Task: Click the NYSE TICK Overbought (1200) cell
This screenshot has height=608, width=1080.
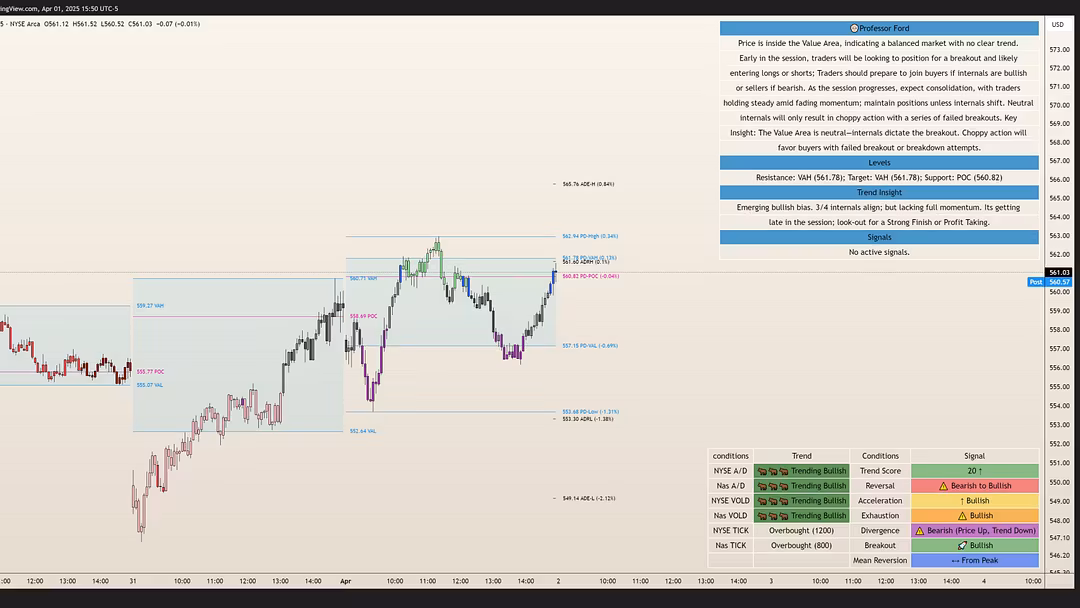Action: [x=801, y=531]
